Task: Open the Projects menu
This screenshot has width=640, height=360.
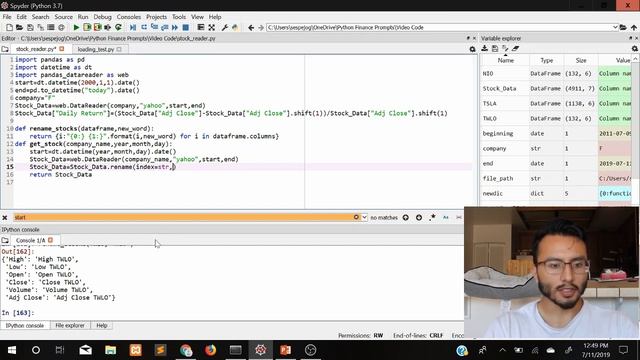Action: (x=156, y=17)
